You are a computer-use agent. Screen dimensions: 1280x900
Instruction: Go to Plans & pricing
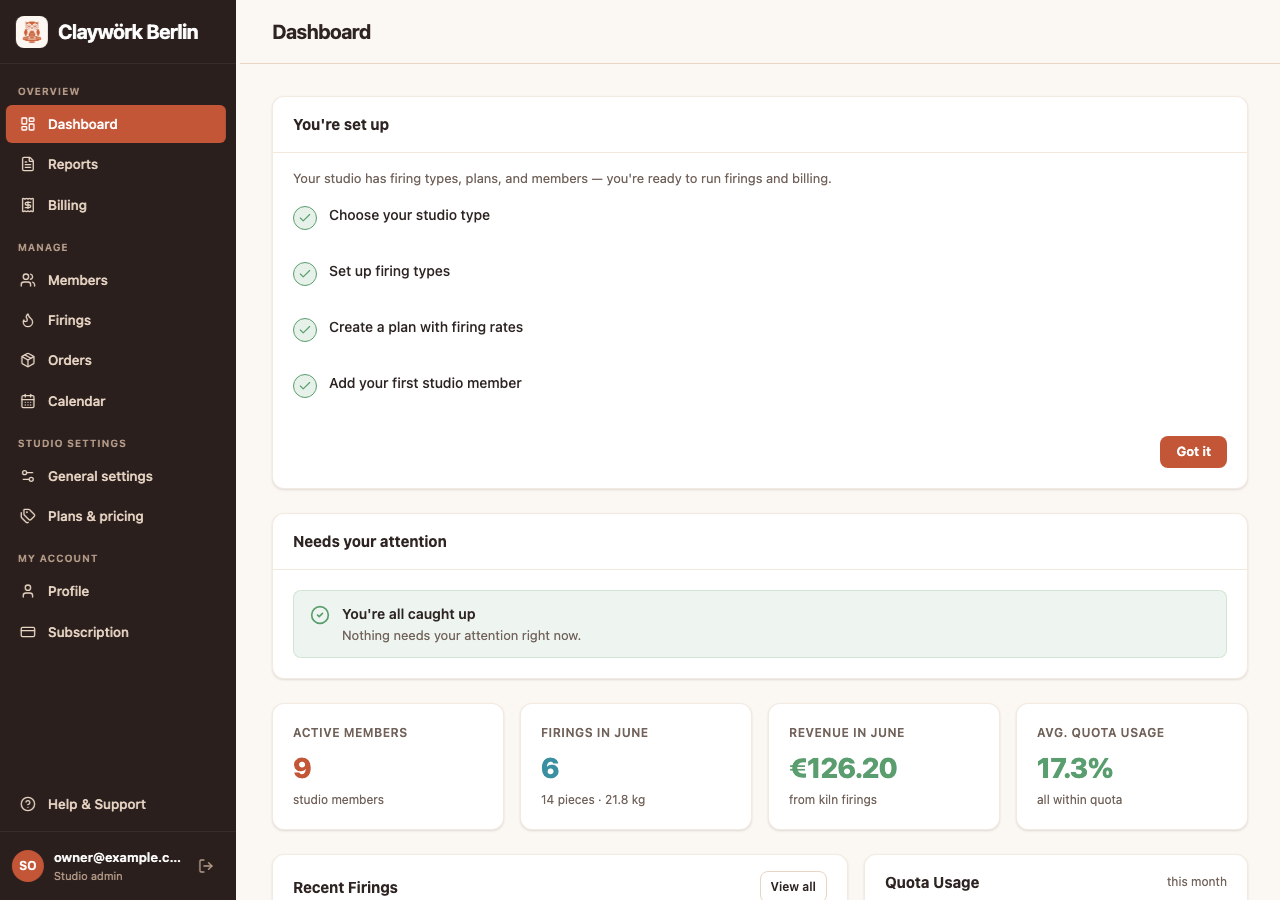[116, 516]
